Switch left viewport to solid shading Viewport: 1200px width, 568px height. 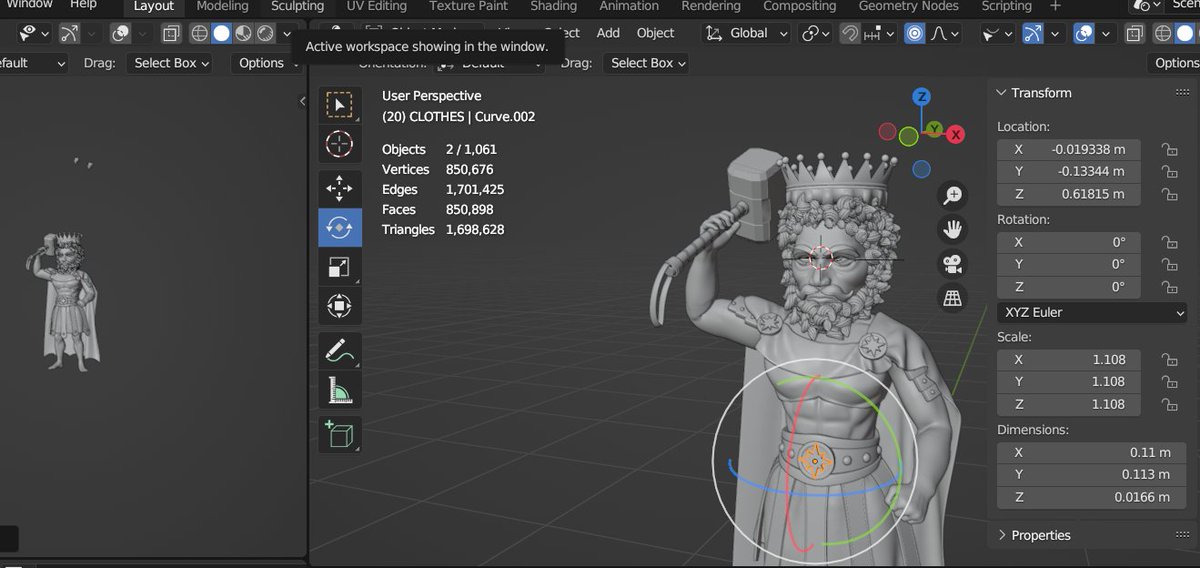[x=221, y=33]
